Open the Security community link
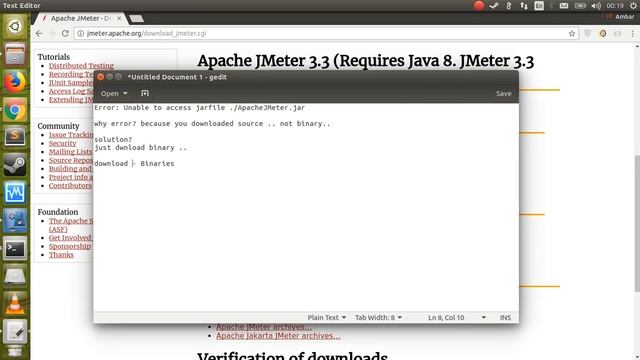 tap(62, 143)
